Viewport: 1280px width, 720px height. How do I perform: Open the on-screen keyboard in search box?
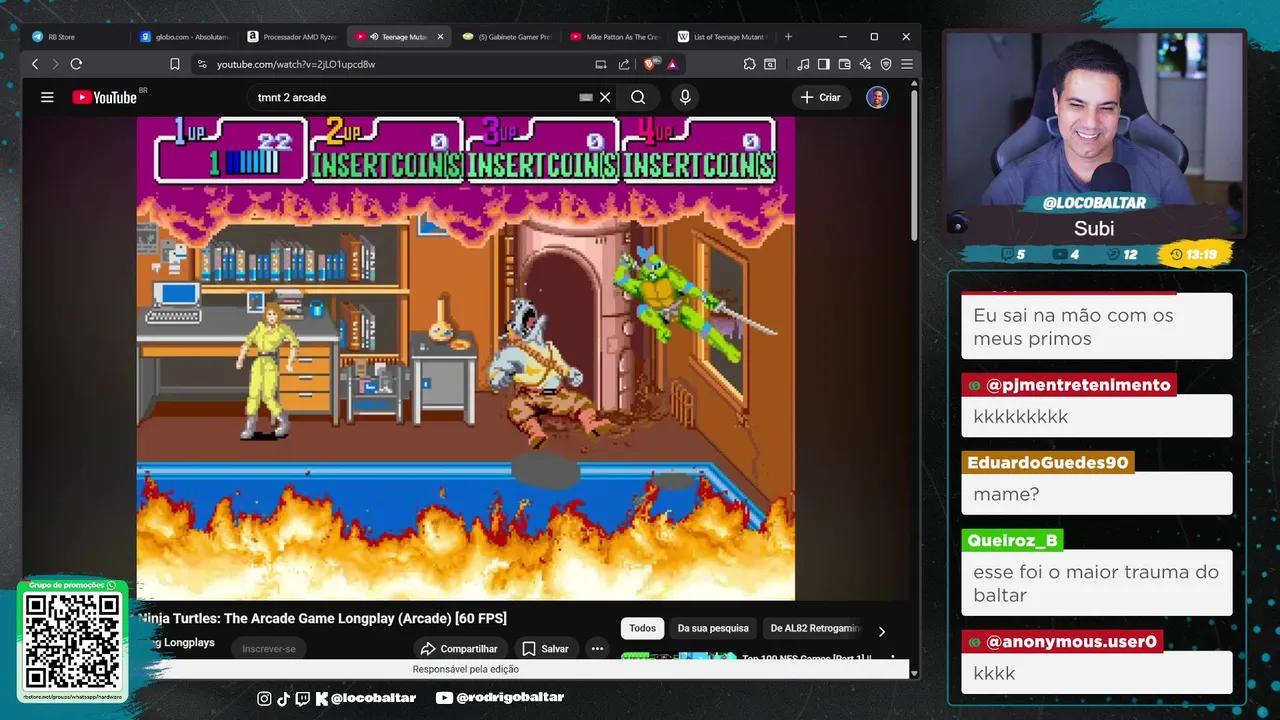click(x=586, y=97)
